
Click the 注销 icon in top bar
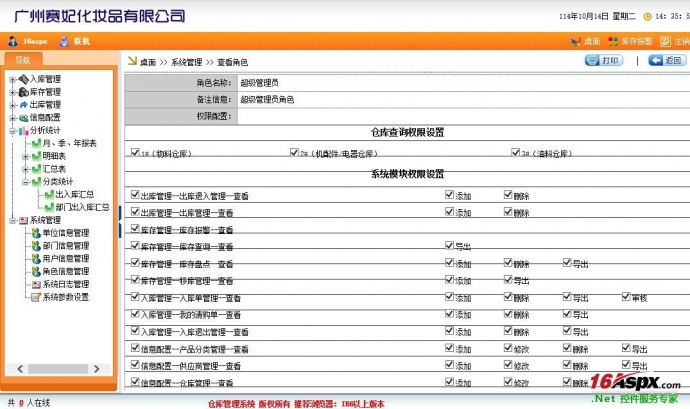[665, 41]
